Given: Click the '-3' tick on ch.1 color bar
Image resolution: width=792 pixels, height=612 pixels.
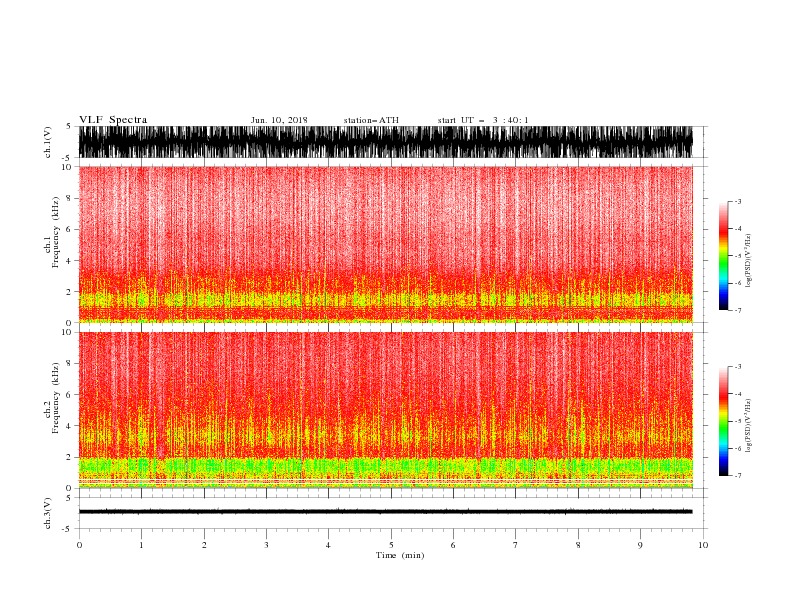Looking at the screenshot, I should [x=738, y=202].
